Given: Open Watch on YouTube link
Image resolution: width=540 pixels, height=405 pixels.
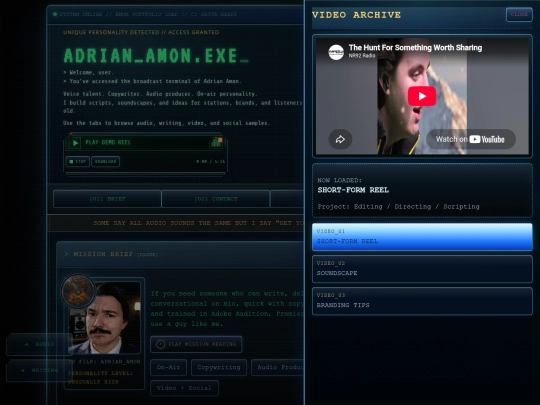Looking at the screenshot, I should click(470, 139).
